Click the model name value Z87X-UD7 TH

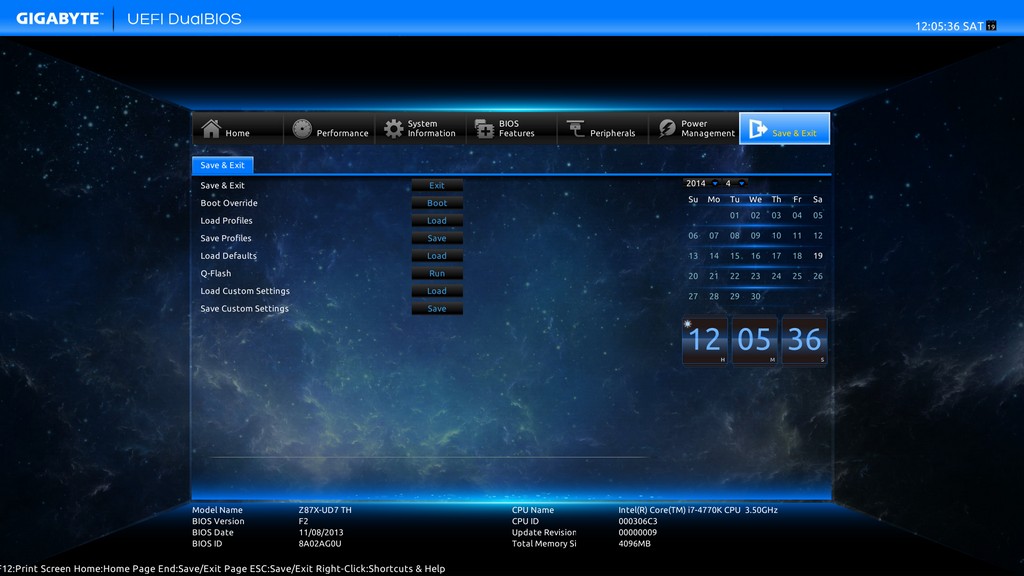click(x=325, y=510)
